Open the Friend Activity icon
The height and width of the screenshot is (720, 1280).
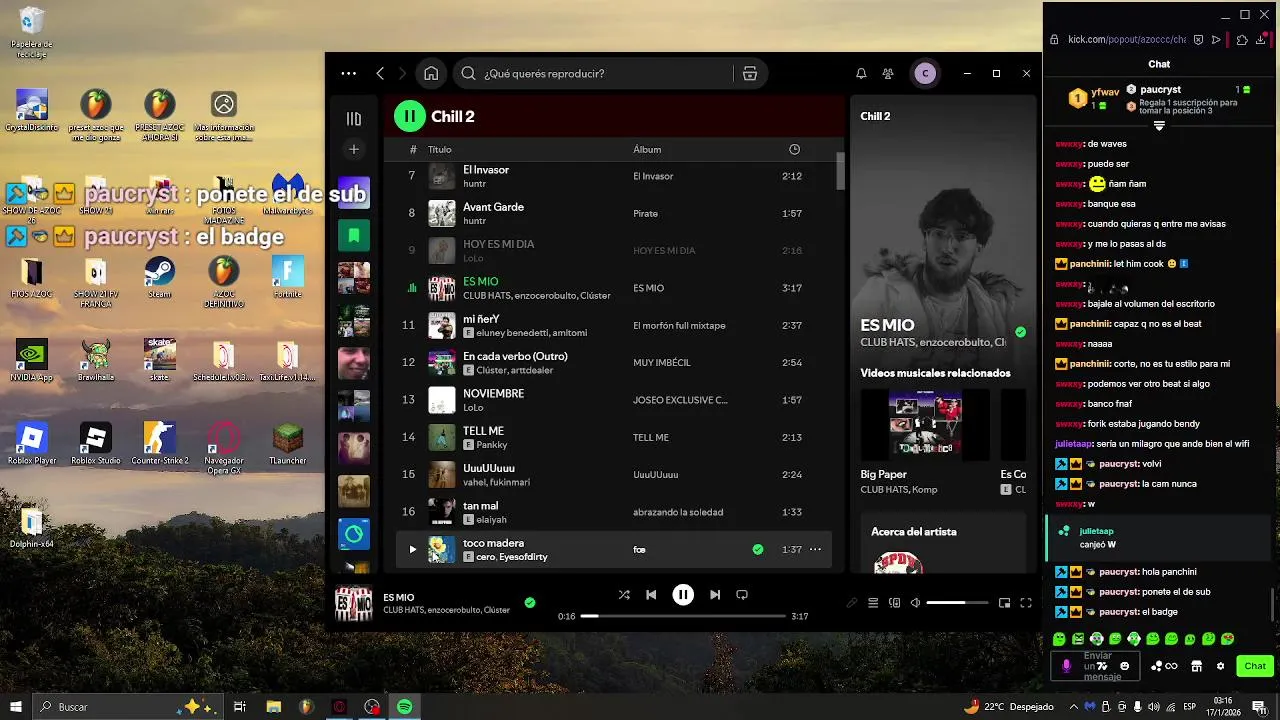[x=888, y=73]
